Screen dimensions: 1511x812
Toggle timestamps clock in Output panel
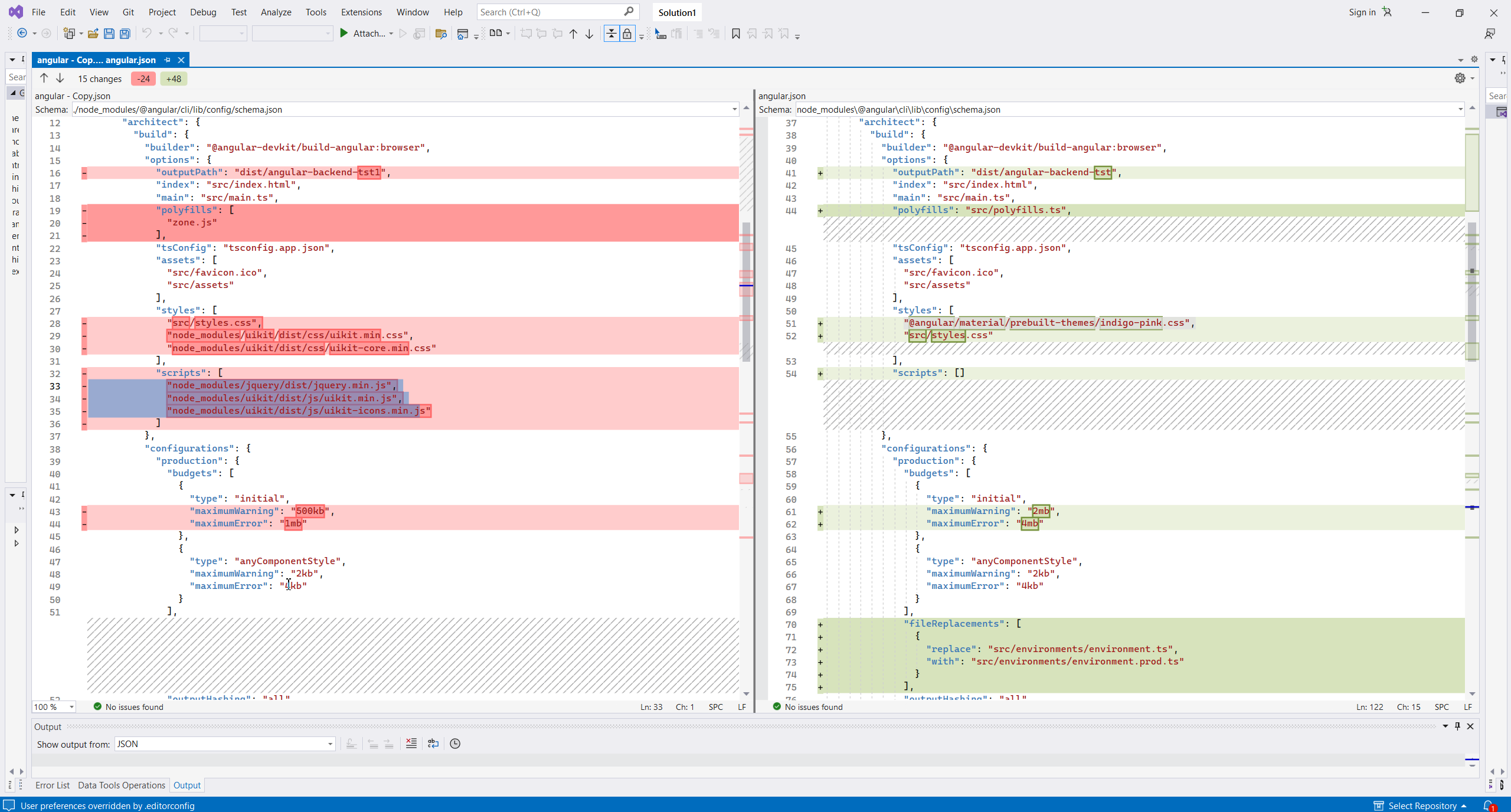(455, 744)
